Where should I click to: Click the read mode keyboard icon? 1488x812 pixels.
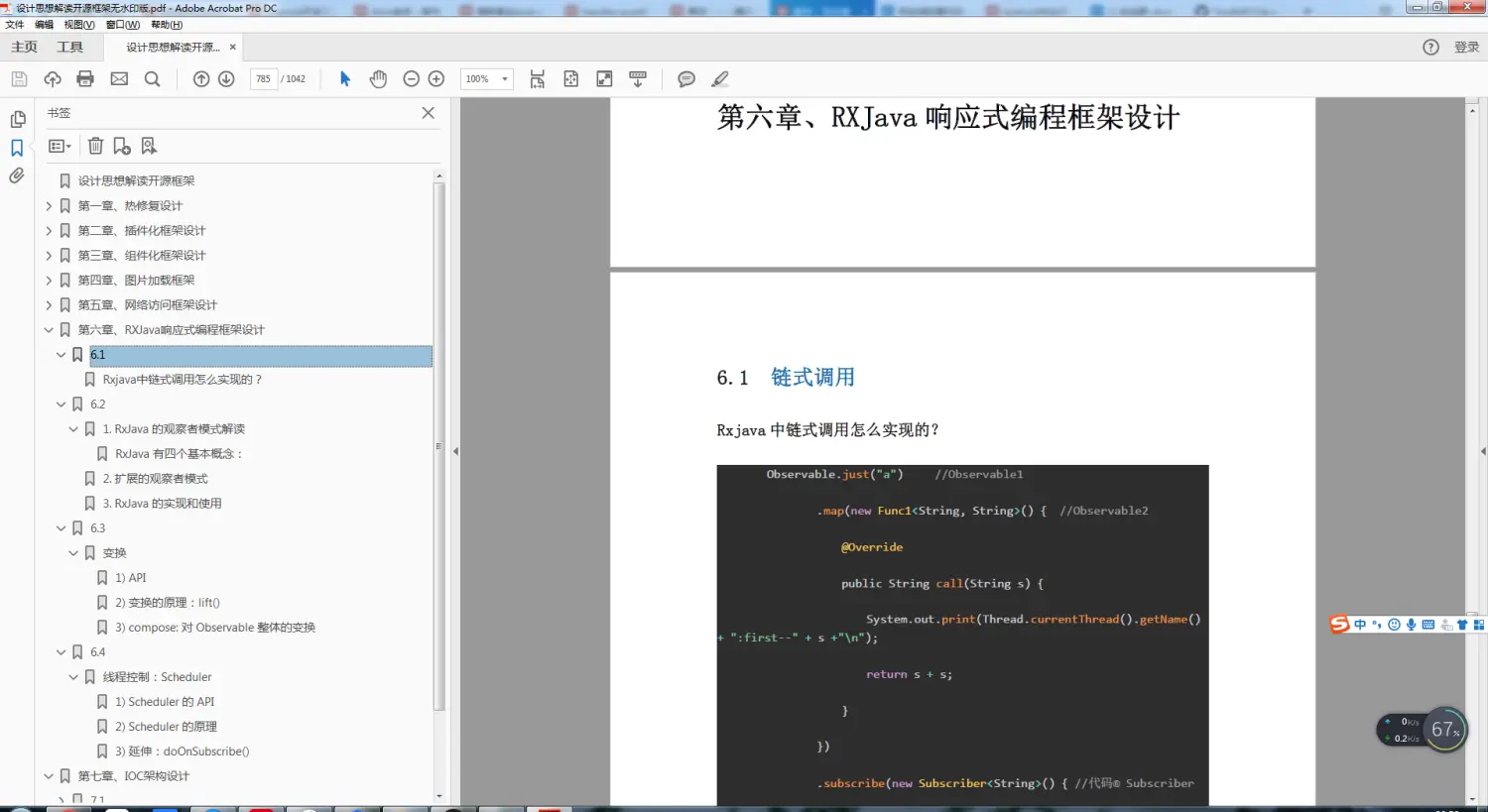pos(638,79)
